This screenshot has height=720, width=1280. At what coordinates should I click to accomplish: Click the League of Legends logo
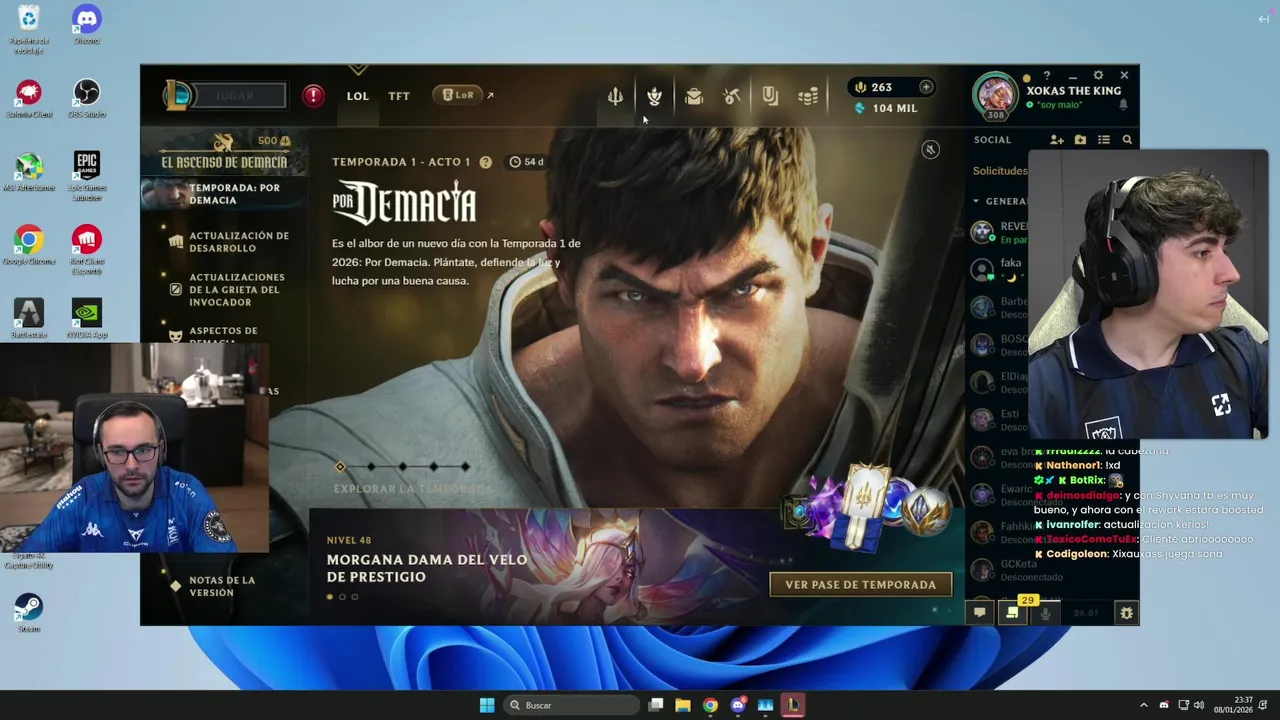point(178,95)
